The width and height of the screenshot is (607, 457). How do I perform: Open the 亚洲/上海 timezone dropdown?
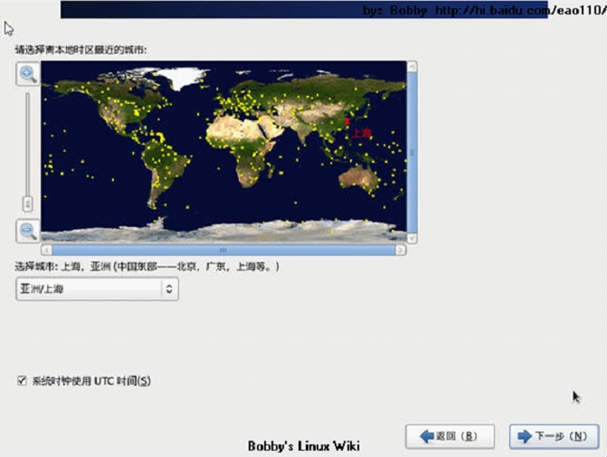tap(97, 289)
